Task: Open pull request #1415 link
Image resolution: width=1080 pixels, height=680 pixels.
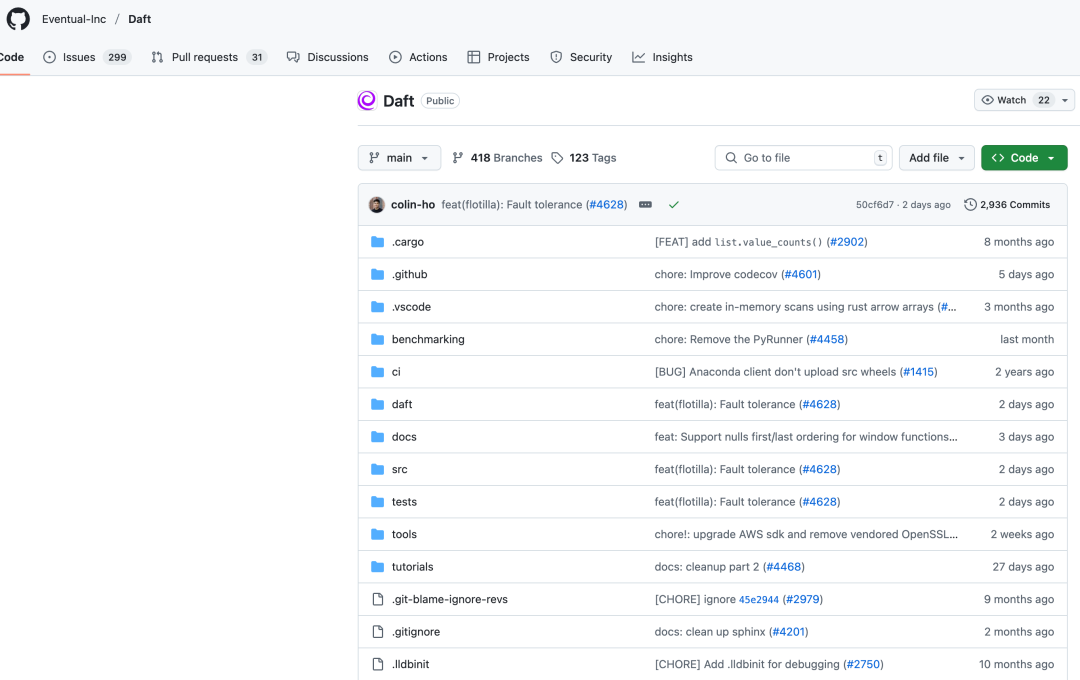Action: [x=919, y=371]
